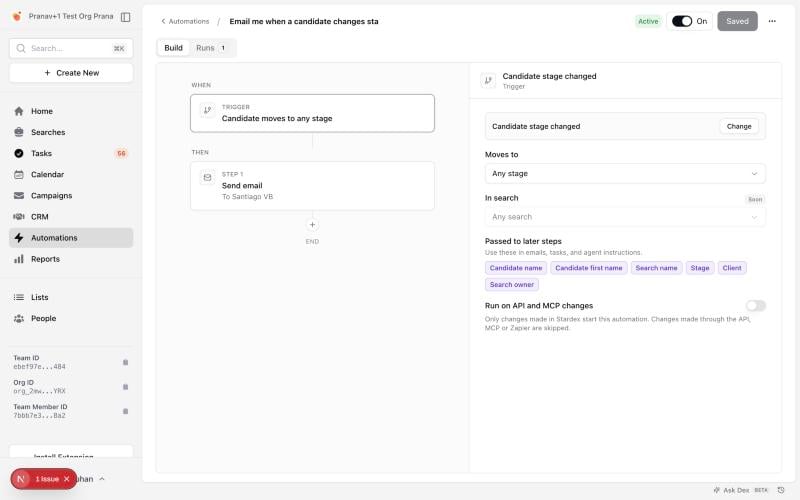
Task: Click the Tasks 56 count badge
Action: click(121, 153)
